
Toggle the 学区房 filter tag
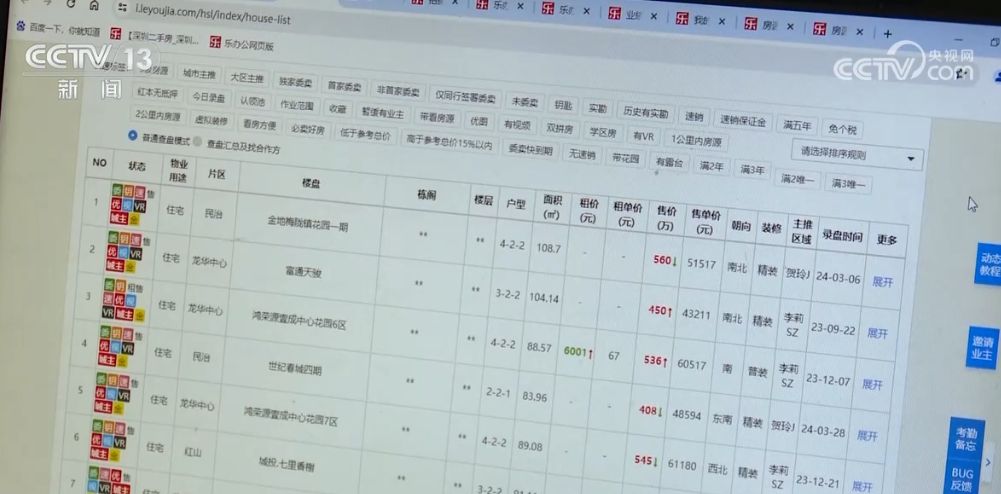[x=600, y=131]
